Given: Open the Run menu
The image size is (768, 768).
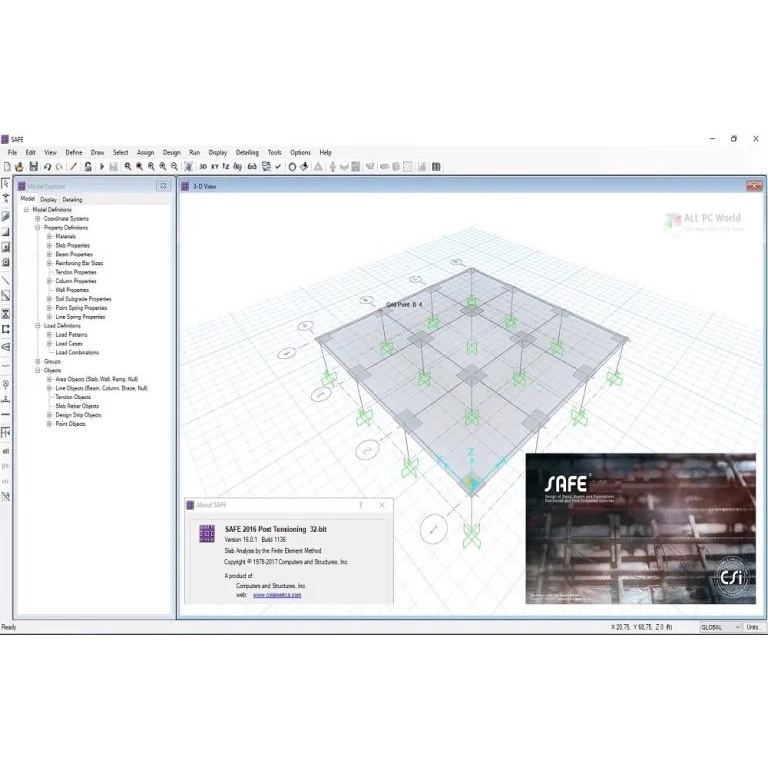Looking at the screenshot, I should [194, 152].
